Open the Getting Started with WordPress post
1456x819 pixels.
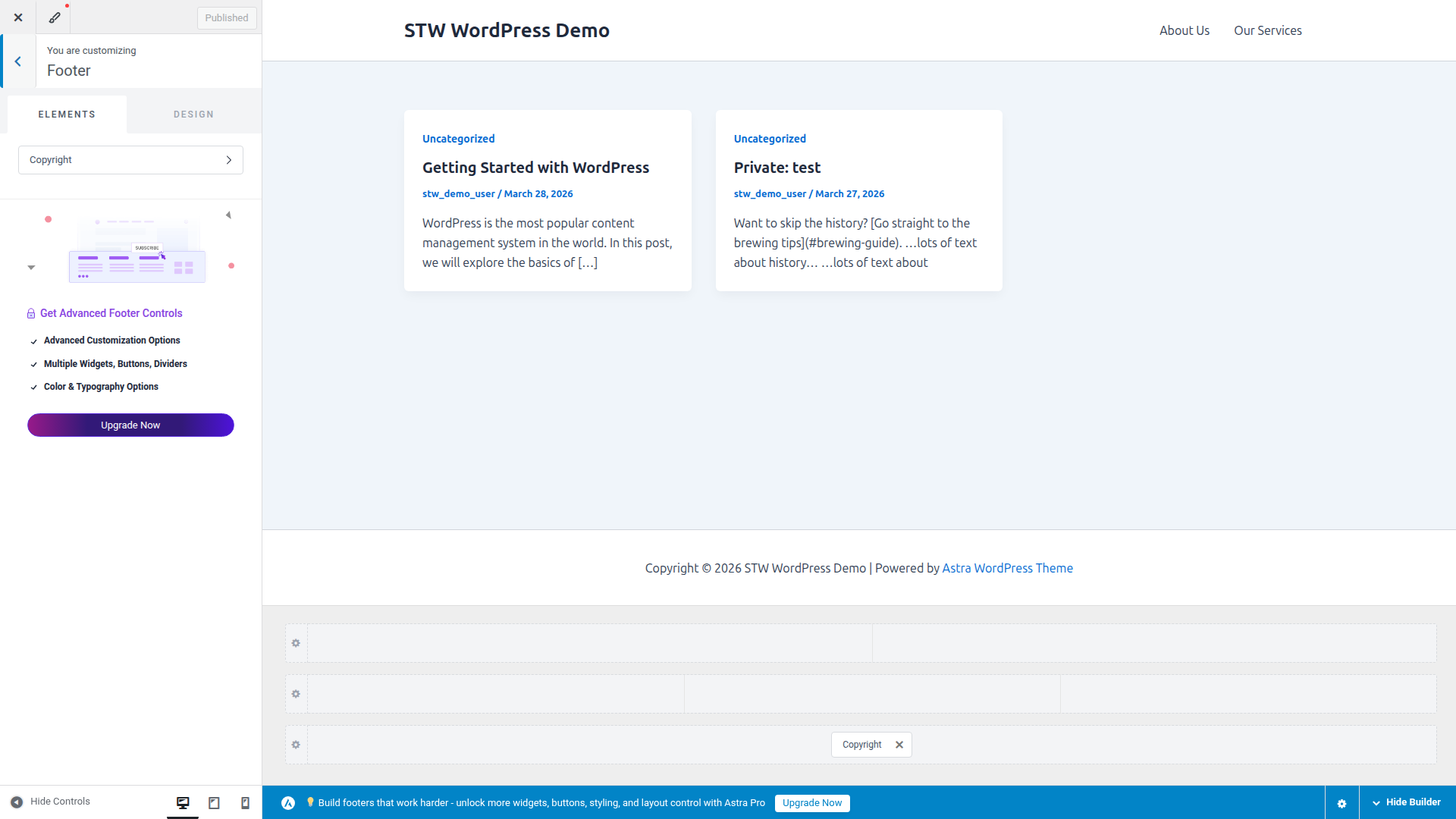point(535,168)
